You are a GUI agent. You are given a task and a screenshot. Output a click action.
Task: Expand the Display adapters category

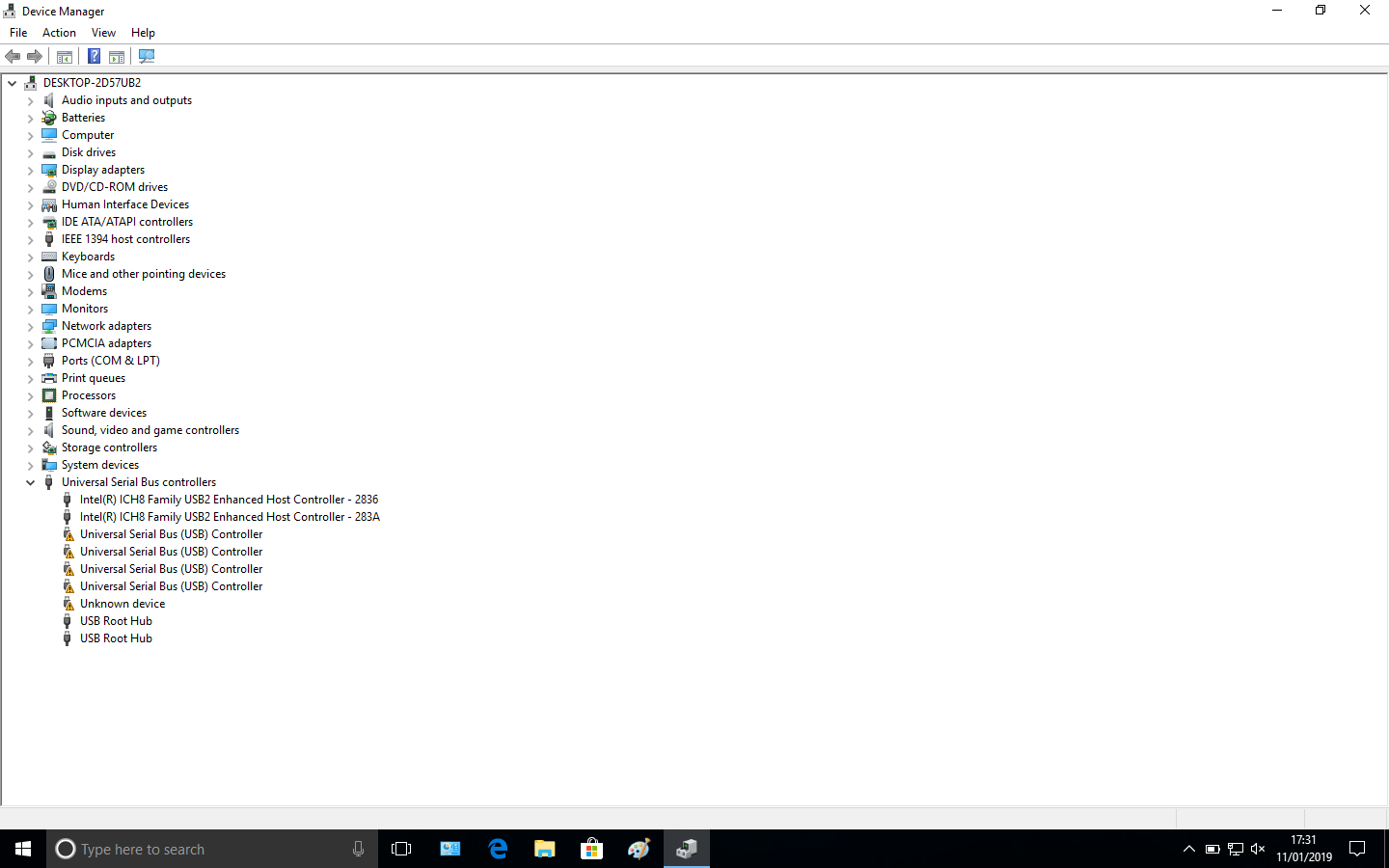30,170
